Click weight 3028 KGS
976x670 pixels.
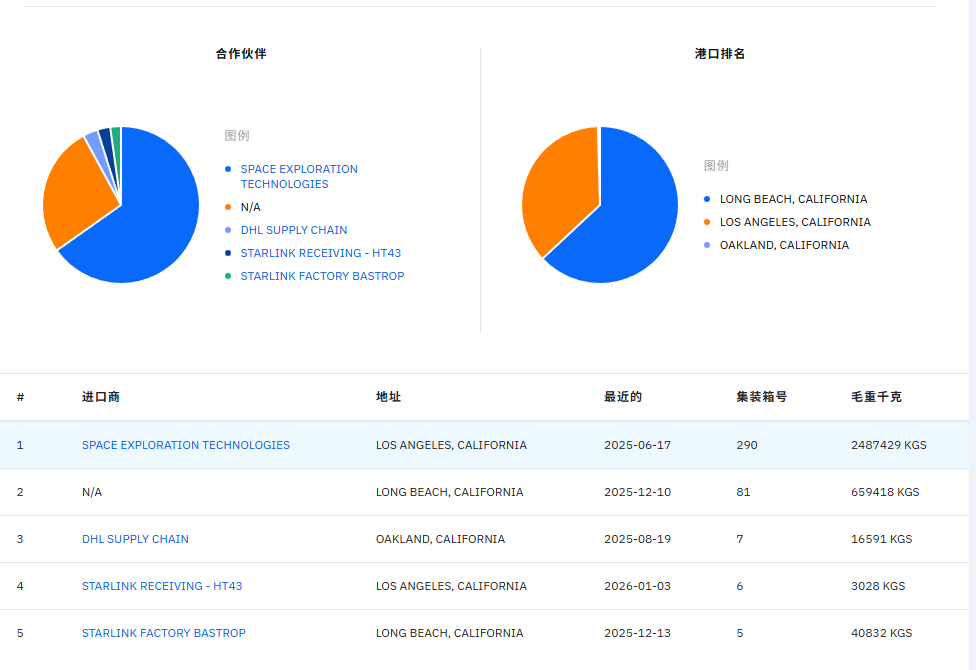coord(878,586)
